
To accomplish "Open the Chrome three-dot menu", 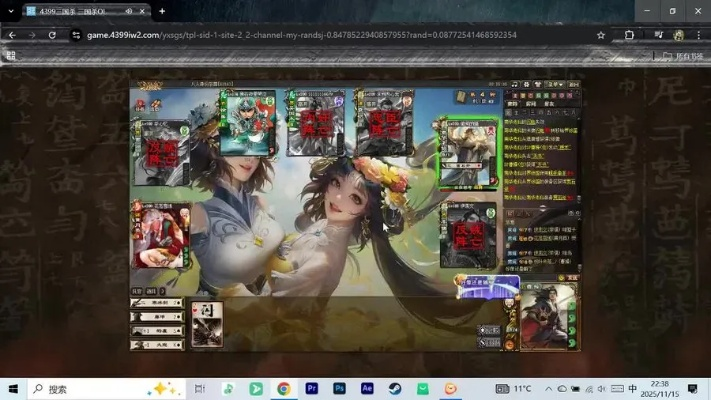I will (699, 35).
